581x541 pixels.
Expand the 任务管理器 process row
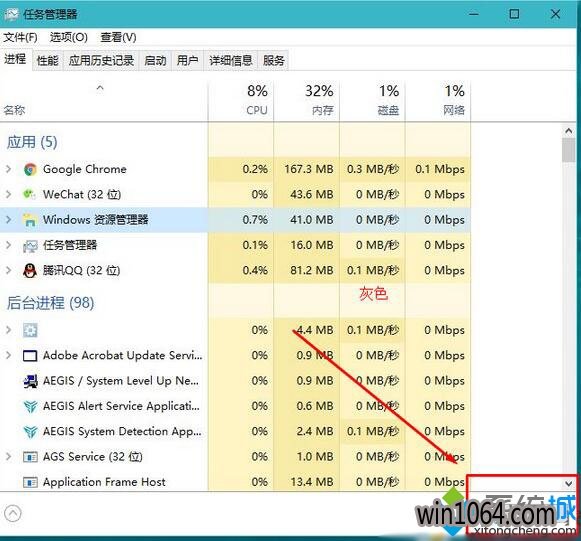[x=8, y=245]
